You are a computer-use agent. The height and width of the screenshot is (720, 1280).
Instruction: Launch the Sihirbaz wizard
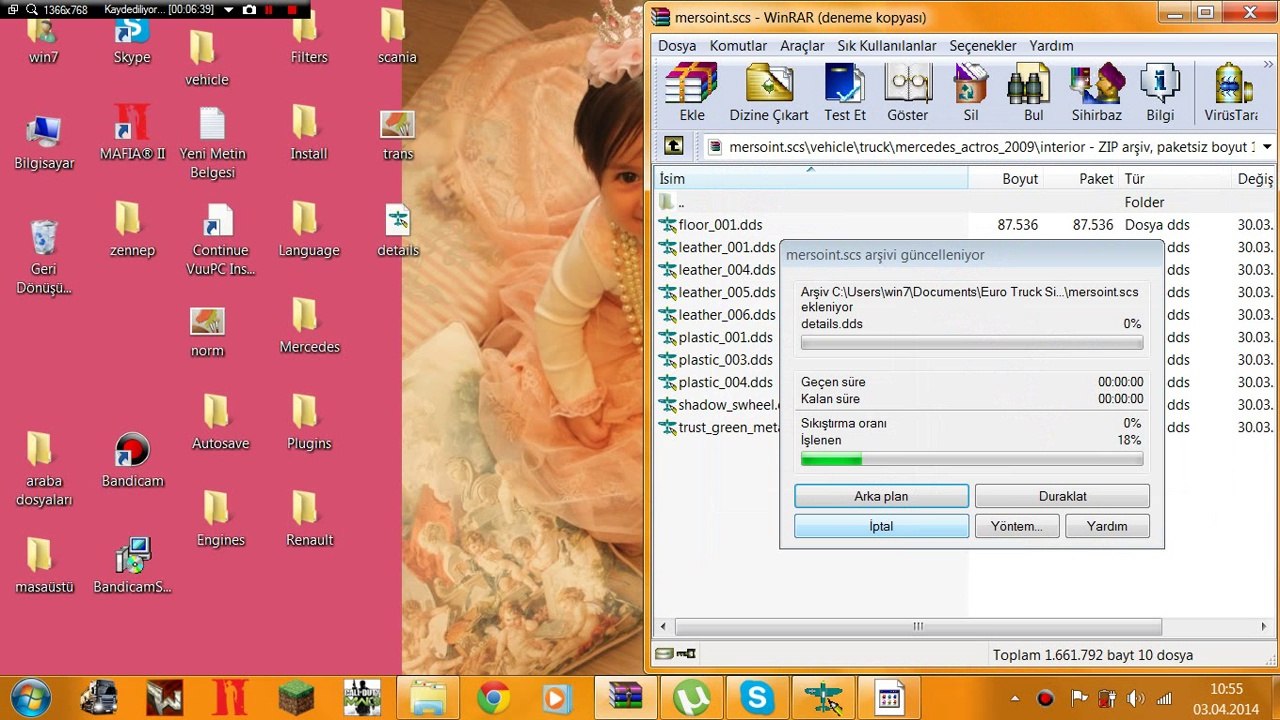click(1096, 92)
